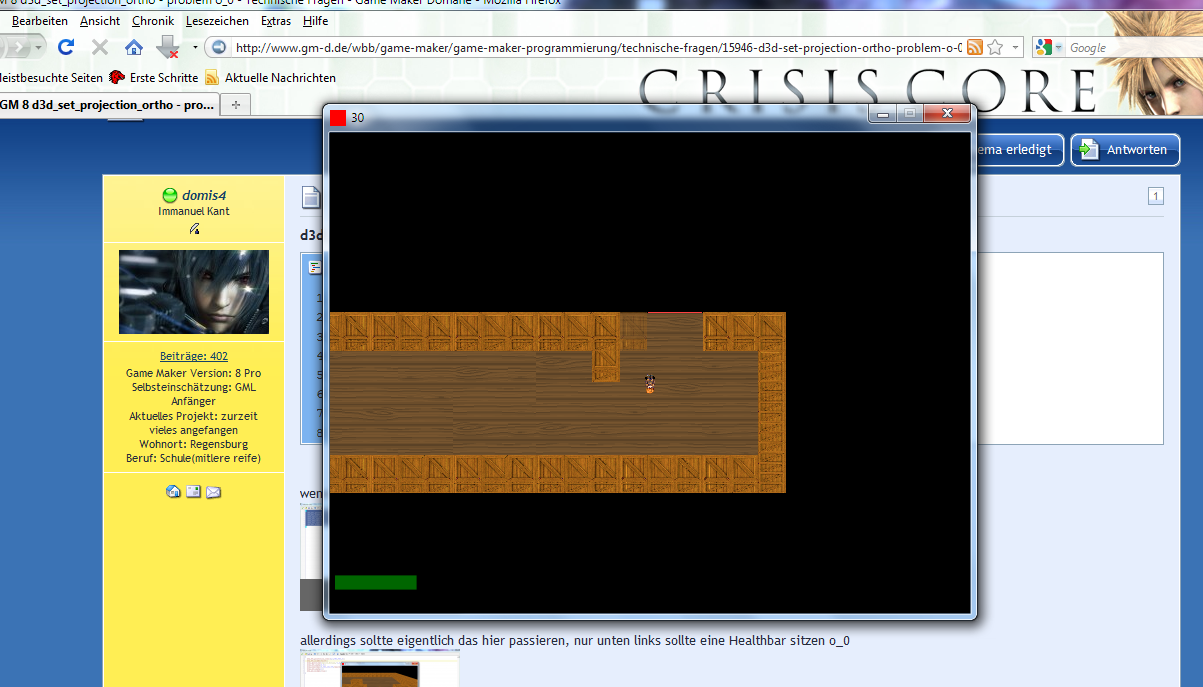
Task: Click the email envelope icon under profile
Action: 213,491
